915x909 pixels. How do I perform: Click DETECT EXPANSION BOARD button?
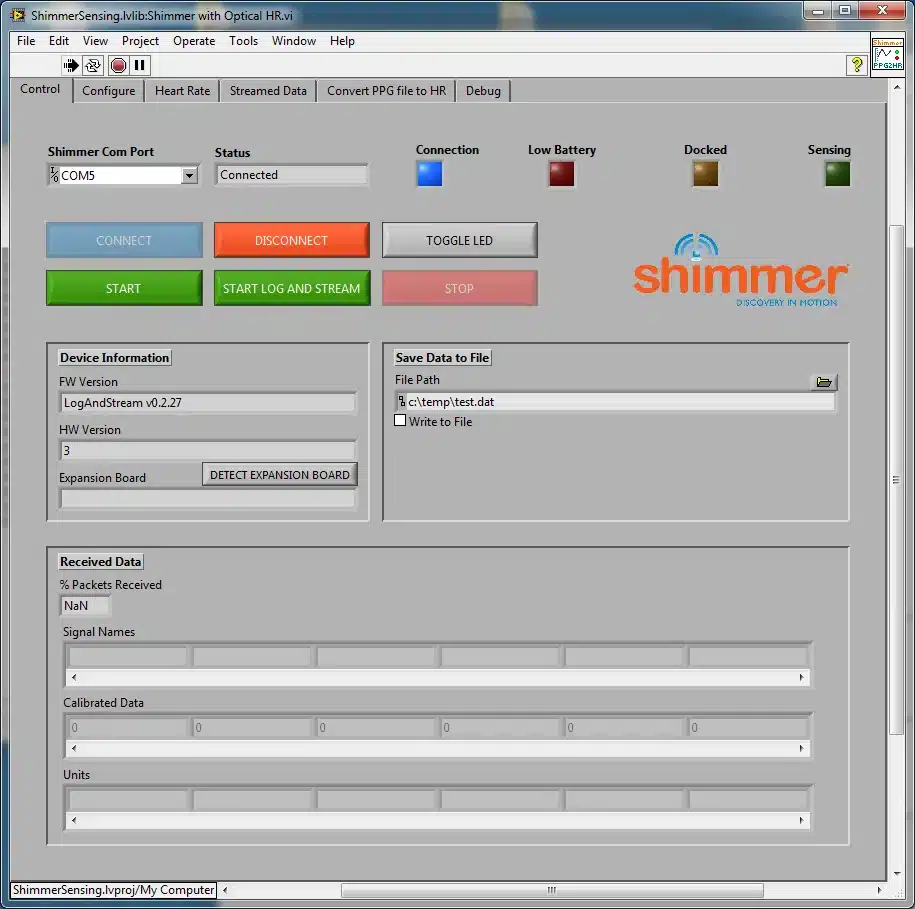pos(280,475)
